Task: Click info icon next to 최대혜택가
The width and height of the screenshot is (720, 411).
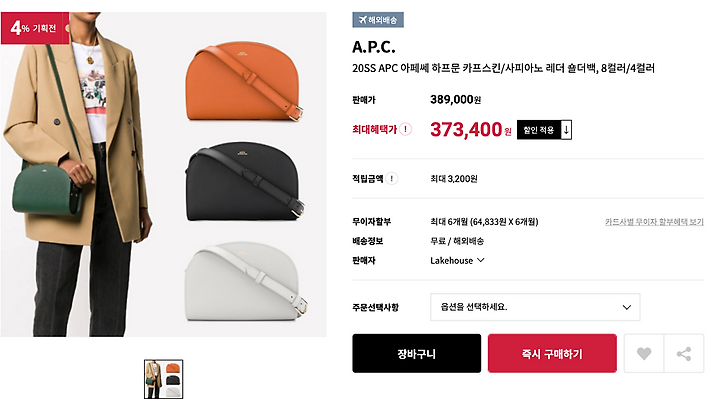Action: (405, 129)
